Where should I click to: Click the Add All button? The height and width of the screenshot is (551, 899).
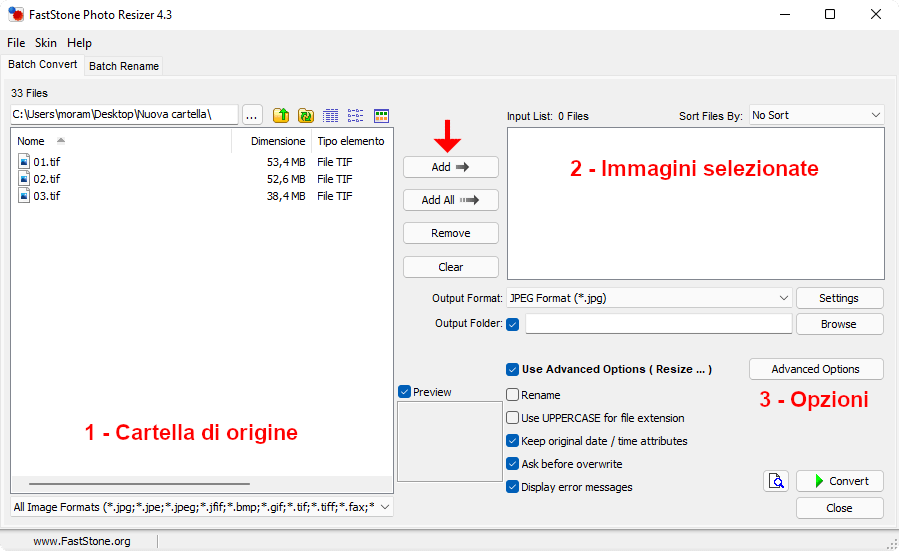click(x=451, y=200)
